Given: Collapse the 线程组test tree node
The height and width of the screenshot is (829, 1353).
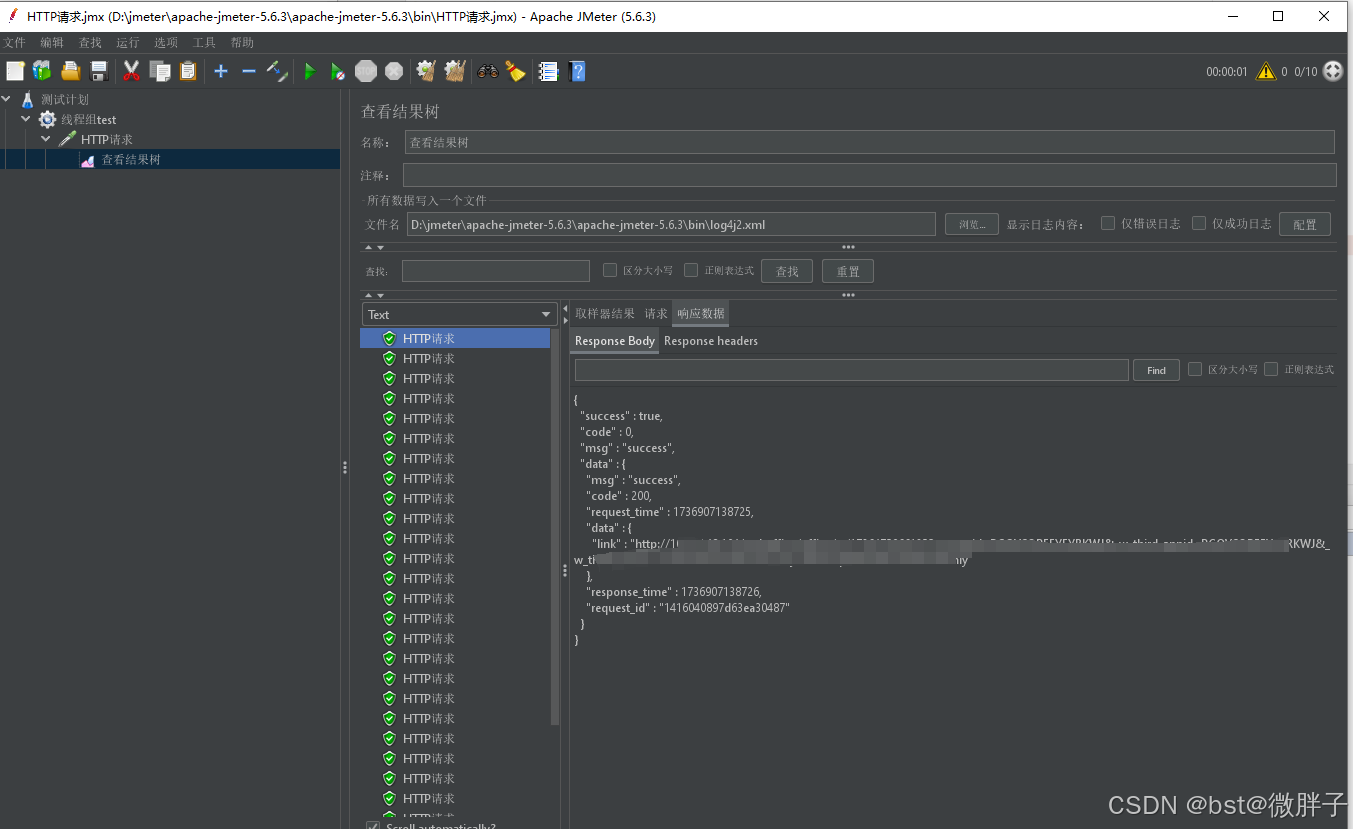Looking at the screenshot, I should point(26,119).
